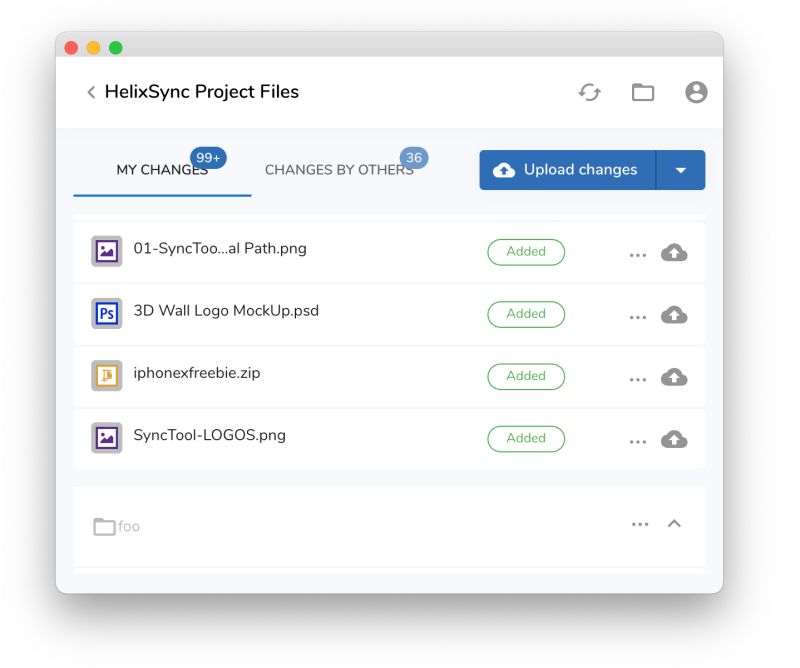Switch to the CHANGES BY OTHERS tab
Viewport: 800px width, 668px height.
[x=339, y=168]
